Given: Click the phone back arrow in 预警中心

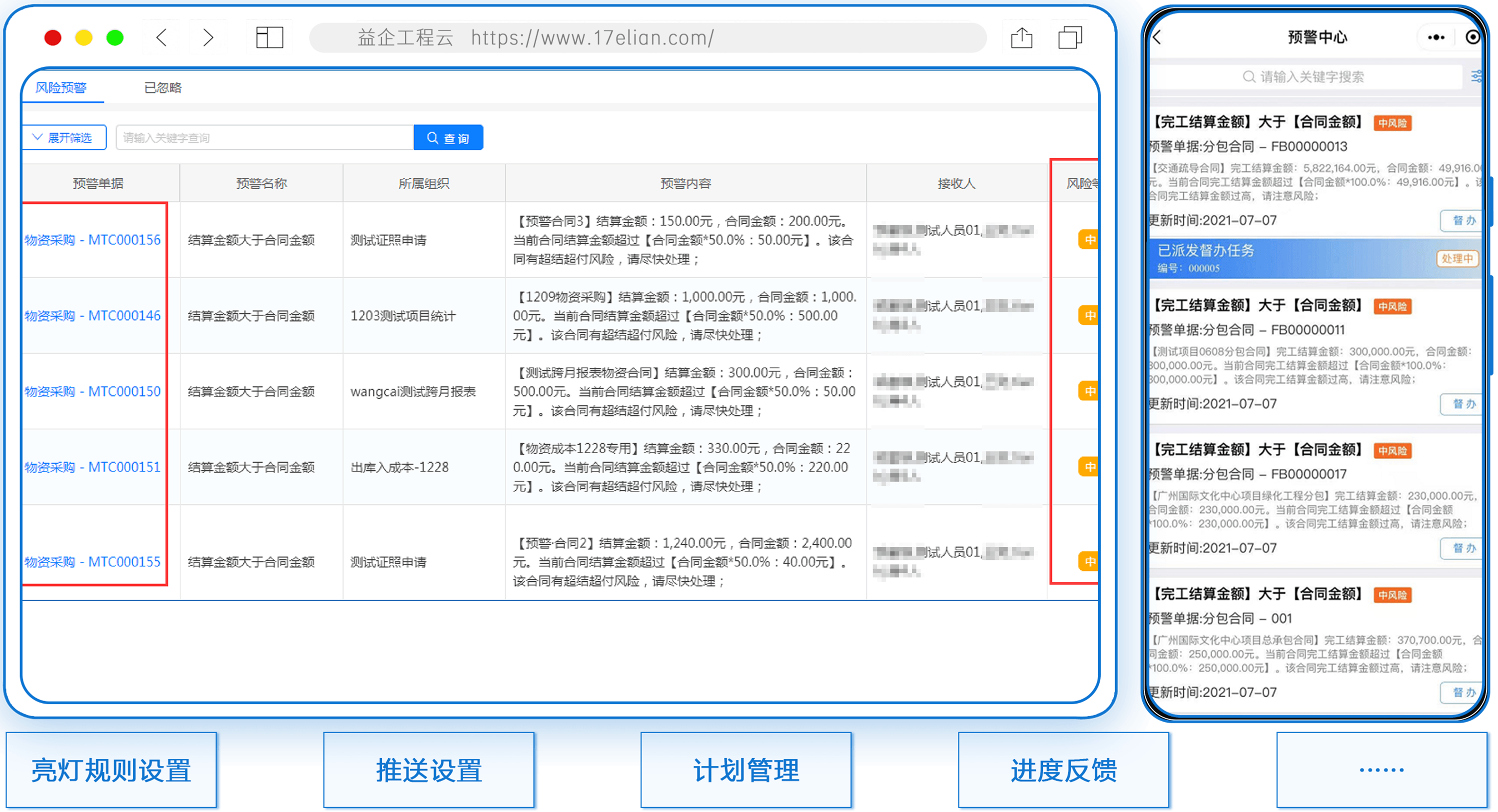Looking at the screenshot, I should (1157, 38).
